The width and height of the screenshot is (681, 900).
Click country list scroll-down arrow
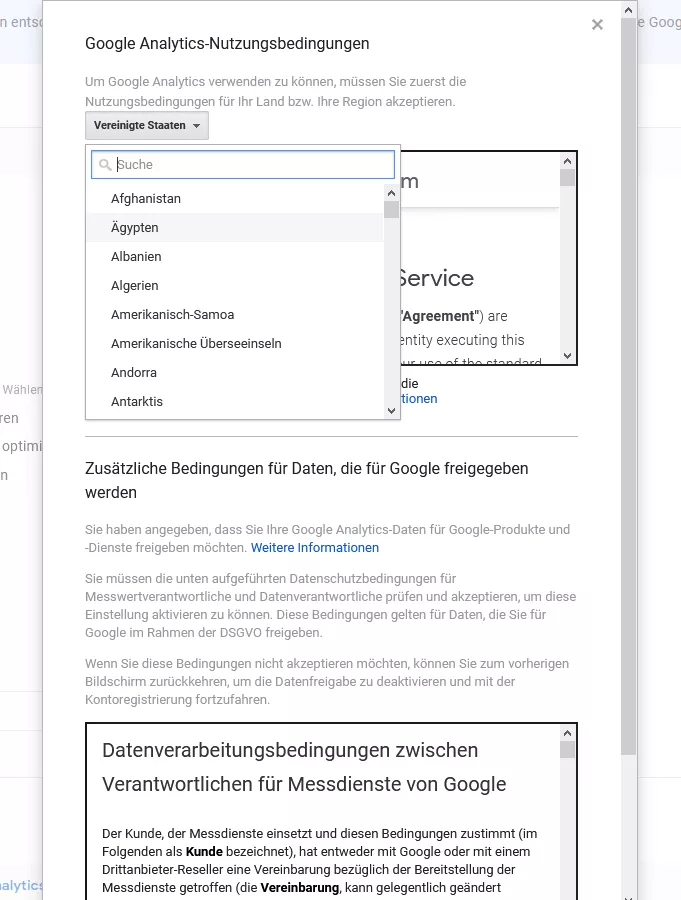(x=392, y=411)
